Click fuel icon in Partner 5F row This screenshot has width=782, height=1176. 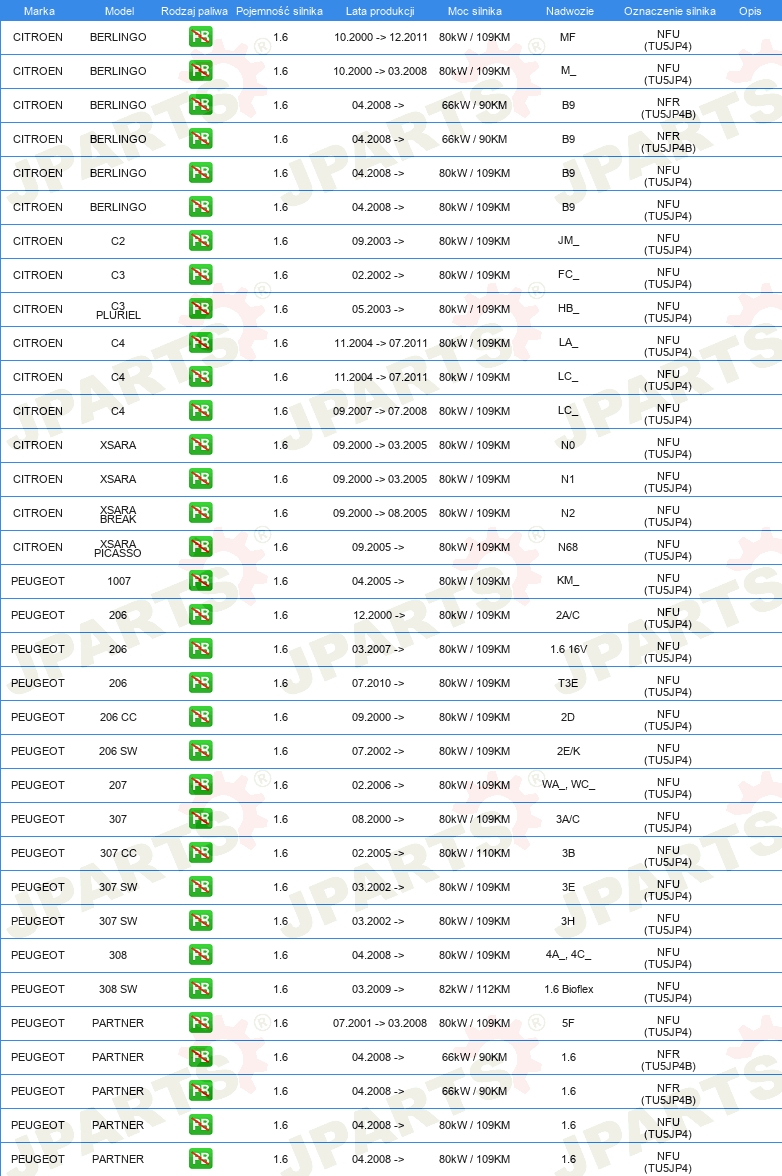200,1023
